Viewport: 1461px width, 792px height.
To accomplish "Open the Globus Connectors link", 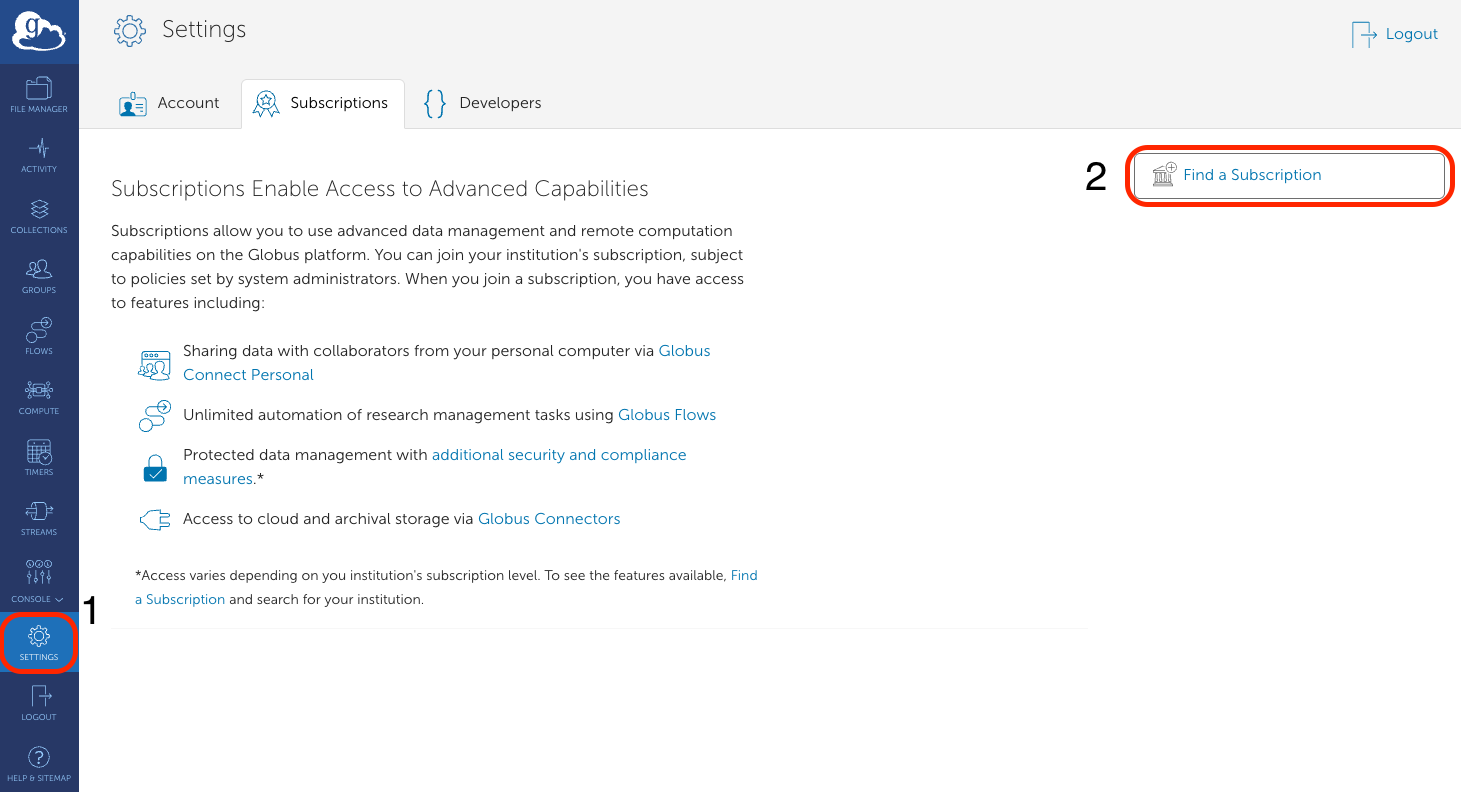I will coord(549,519).
